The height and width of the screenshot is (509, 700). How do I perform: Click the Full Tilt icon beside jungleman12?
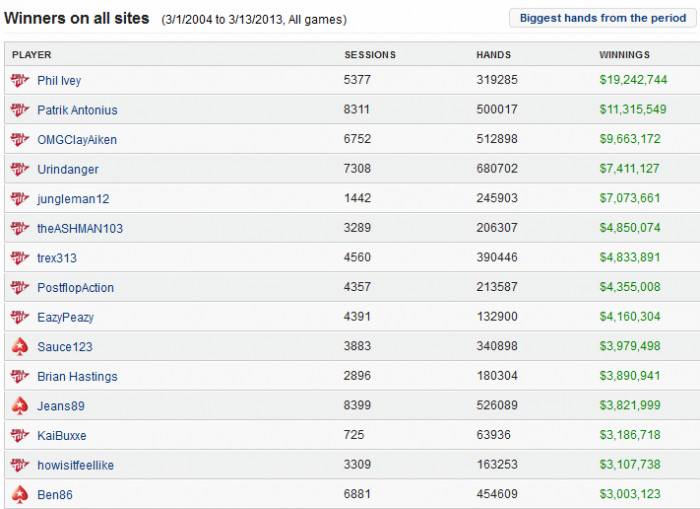tap(19, 199)
